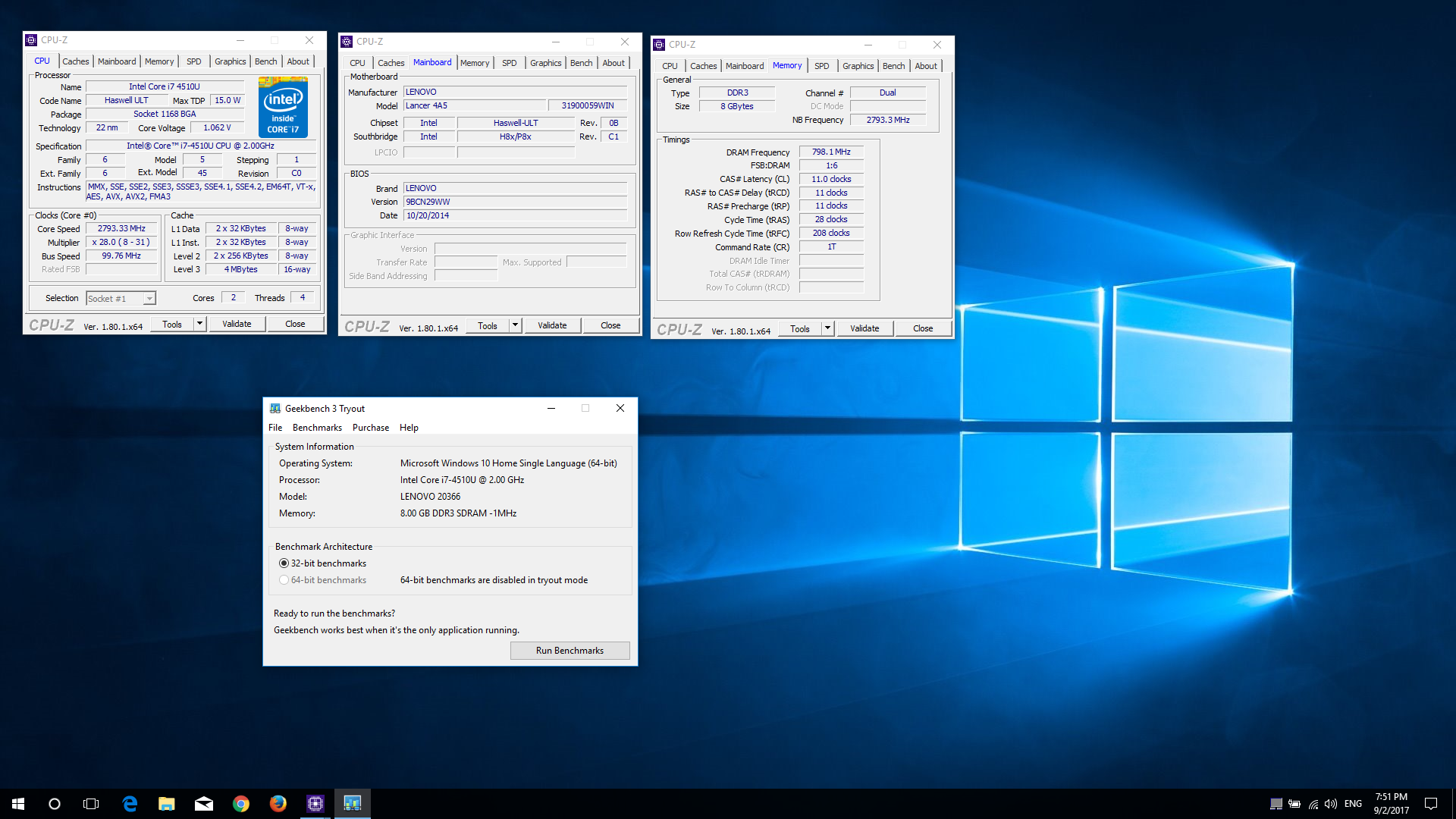Switch to Geekbench taskbar icon
Image resolution: width=1456 pixels, height=819 pixels.
pos(353,804)
